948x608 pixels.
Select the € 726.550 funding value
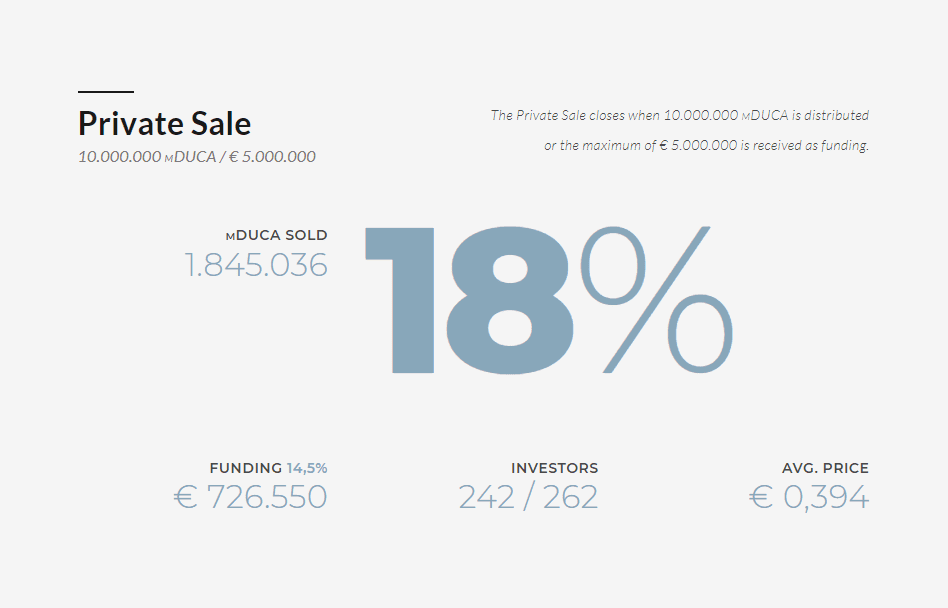[250, 497]
